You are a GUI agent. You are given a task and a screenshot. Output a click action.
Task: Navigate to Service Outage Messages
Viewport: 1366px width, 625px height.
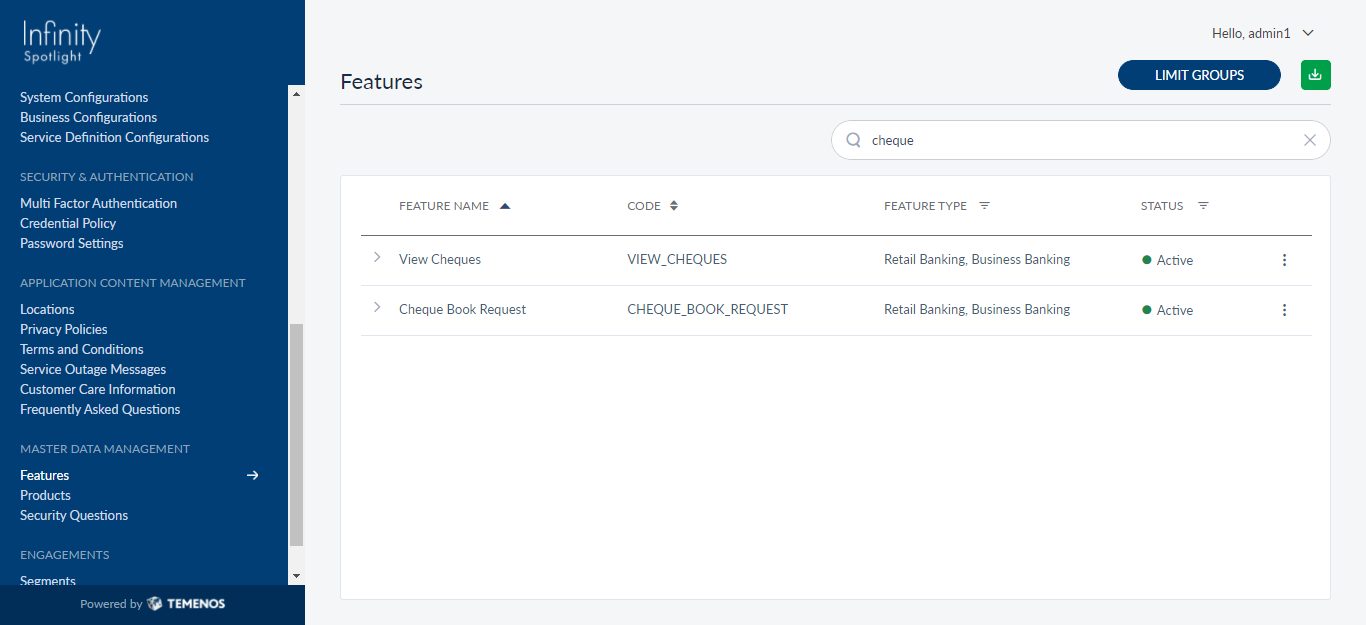pos(93,370)
